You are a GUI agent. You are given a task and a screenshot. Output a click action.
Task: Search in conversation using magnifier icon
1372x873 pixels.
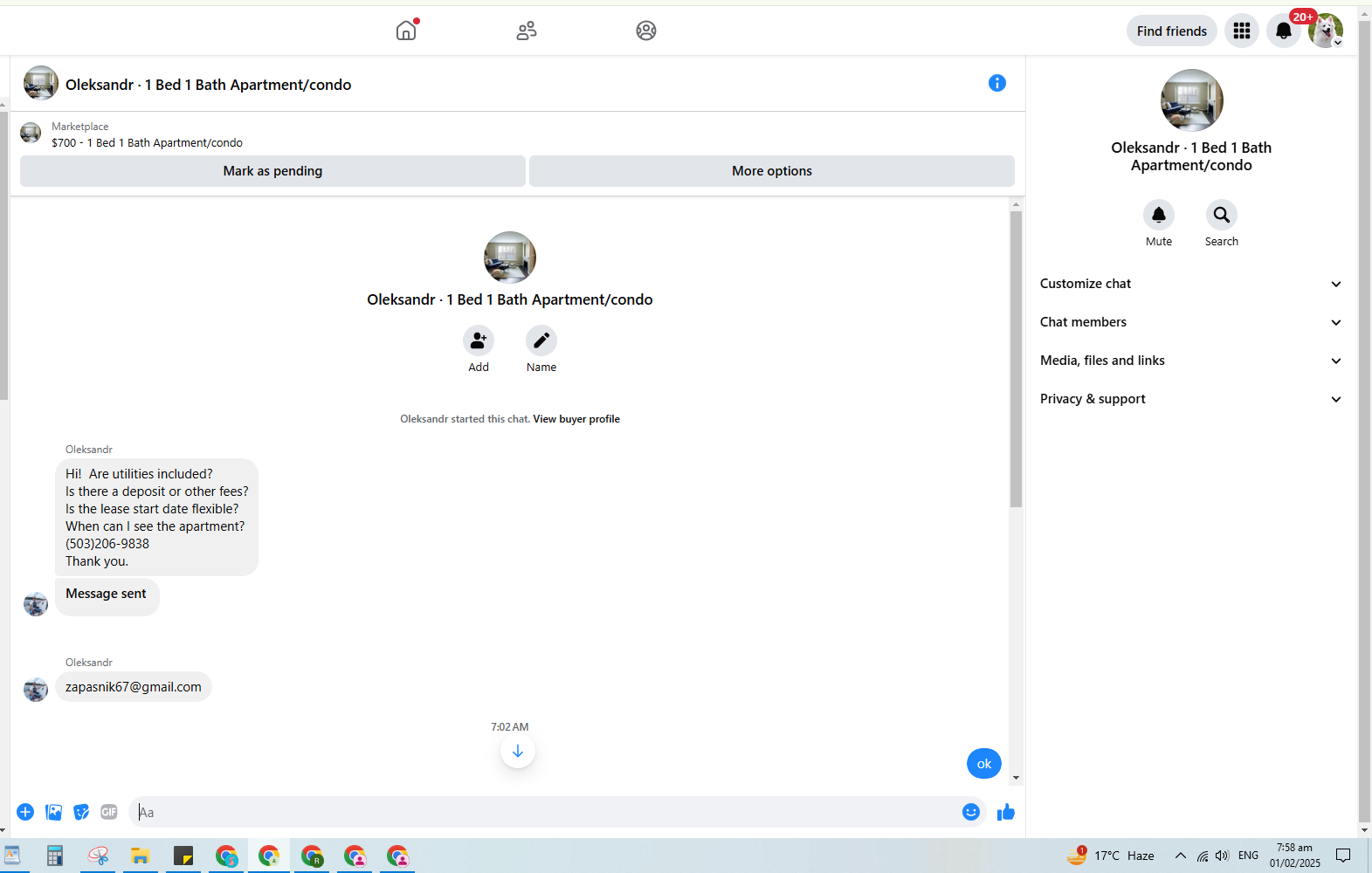click(x=1222, y=214)
